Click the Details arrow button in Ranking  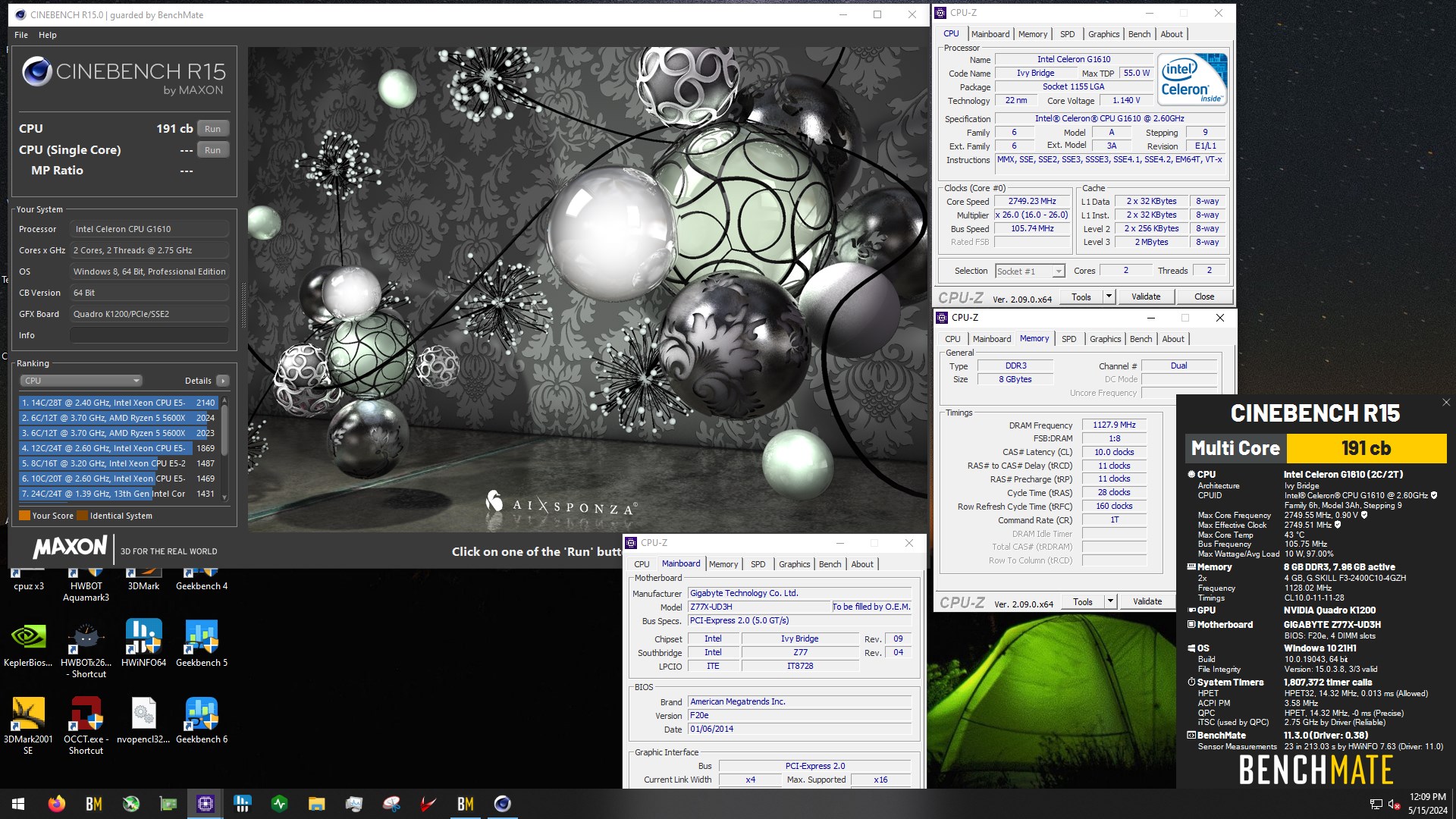[222, 381]
